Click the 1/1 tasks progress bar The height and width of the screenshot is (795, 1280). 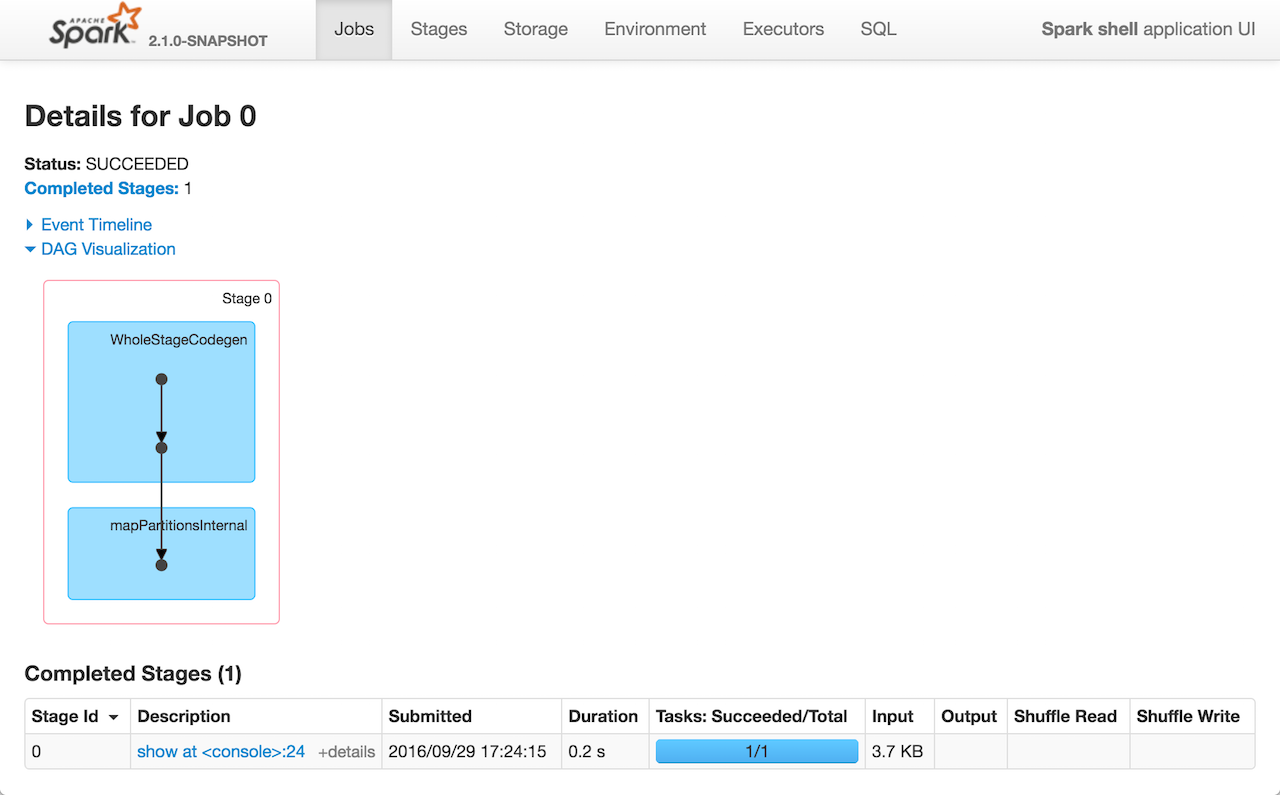click(x=757, y=752)
